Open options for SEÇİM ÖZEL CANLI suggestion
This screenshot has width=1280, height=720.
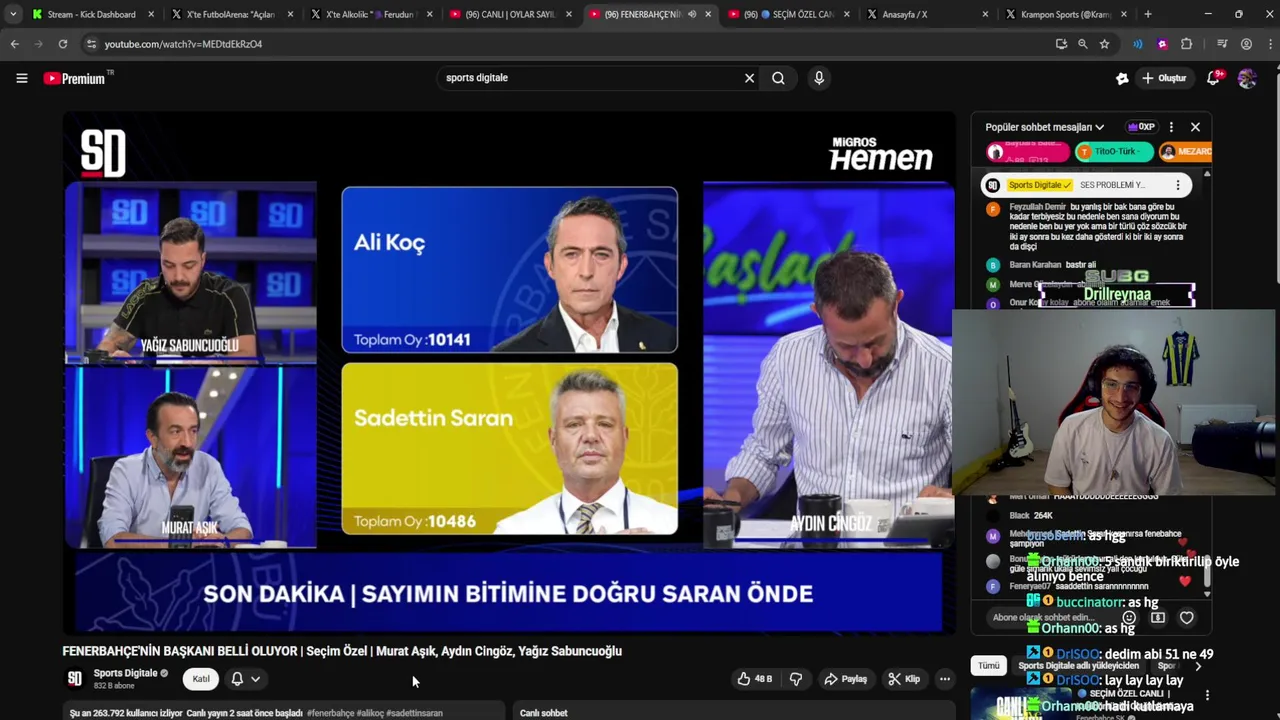[x=1207, y=695]
